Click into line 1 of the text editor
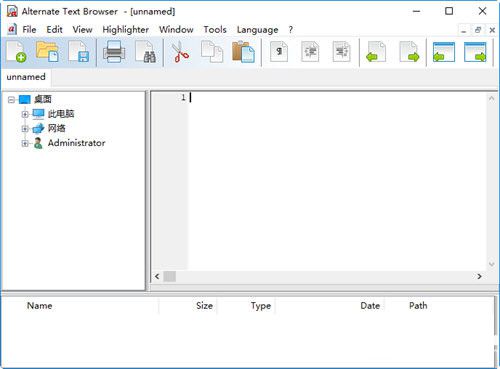Image resolution: width=500 pixels, height=369 pixels. coord(337,98)
